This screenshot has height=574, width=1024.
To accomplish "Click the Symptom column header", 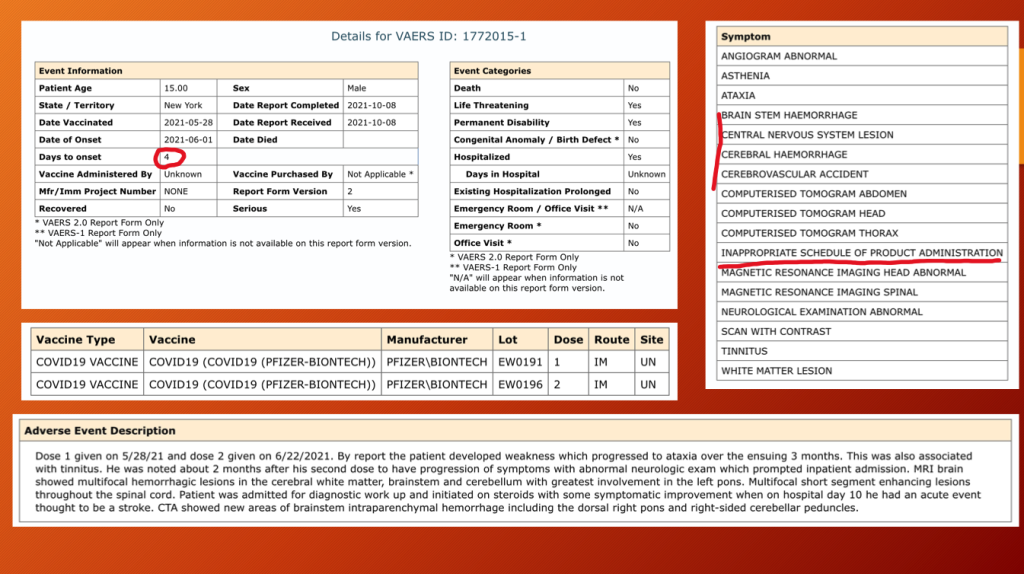I will point(746,37).
